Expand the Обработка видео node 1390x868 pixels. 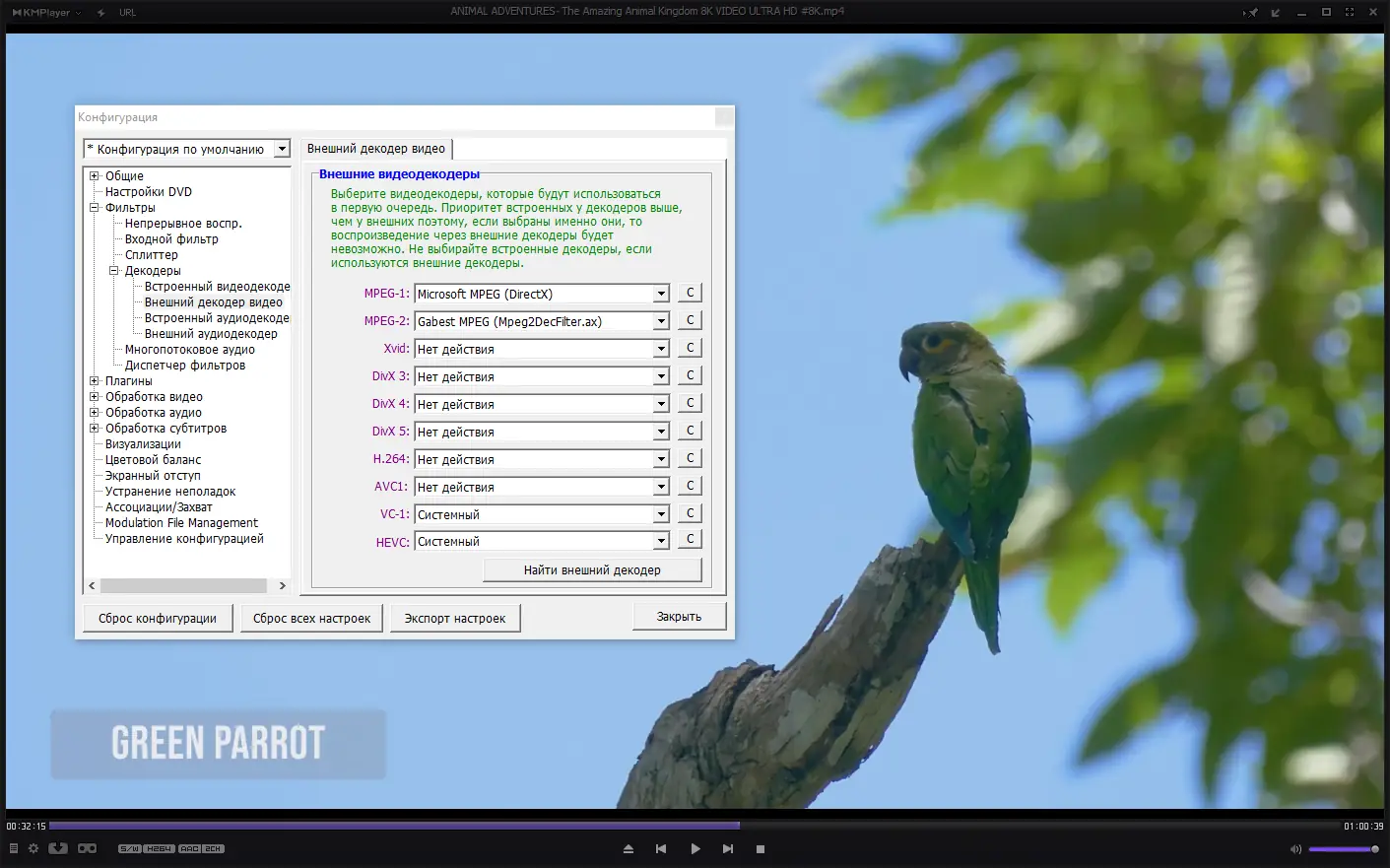click(x=95, y=397)
